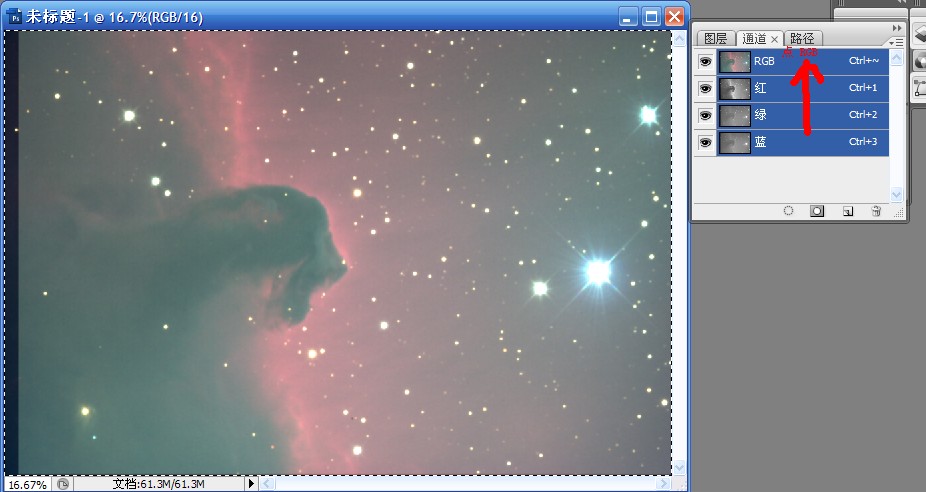Click the Ctrl+2 shortcut label
Screen dimensions: 926x492
tap(863, 115)
